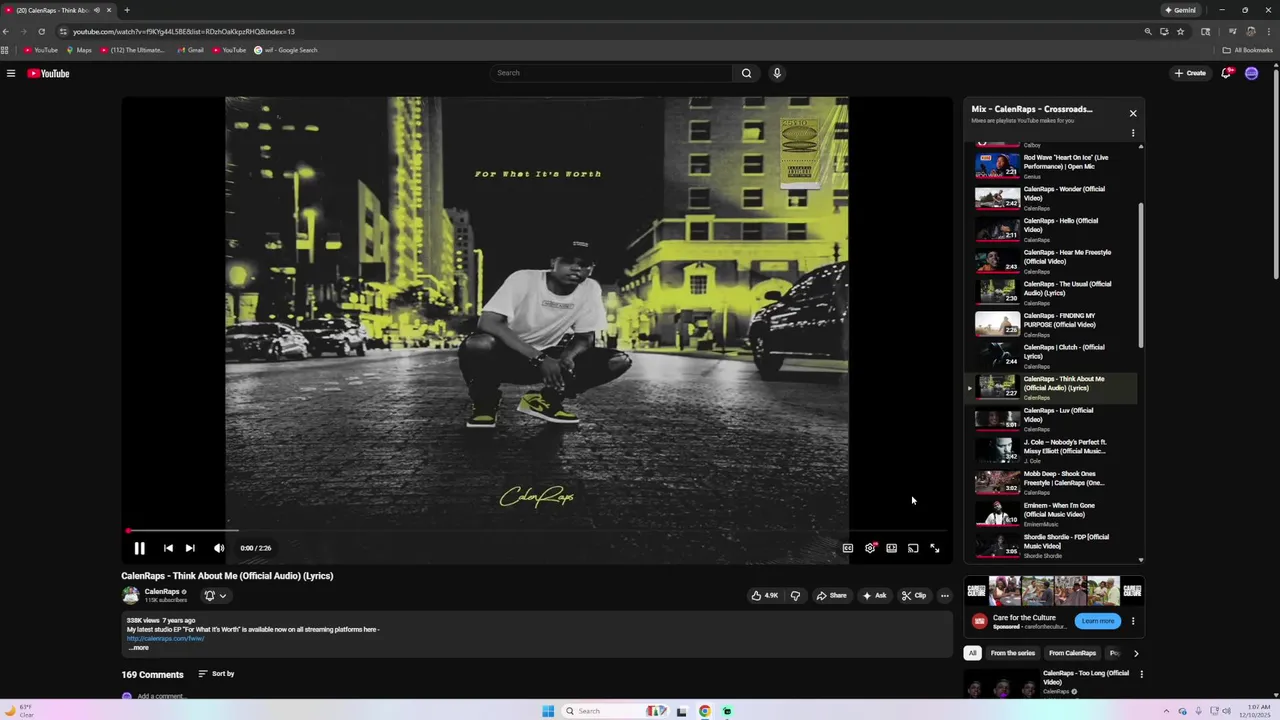Play CalenRaps - Wonder from the mix

pyautogui.click(x=1050, y=198)
